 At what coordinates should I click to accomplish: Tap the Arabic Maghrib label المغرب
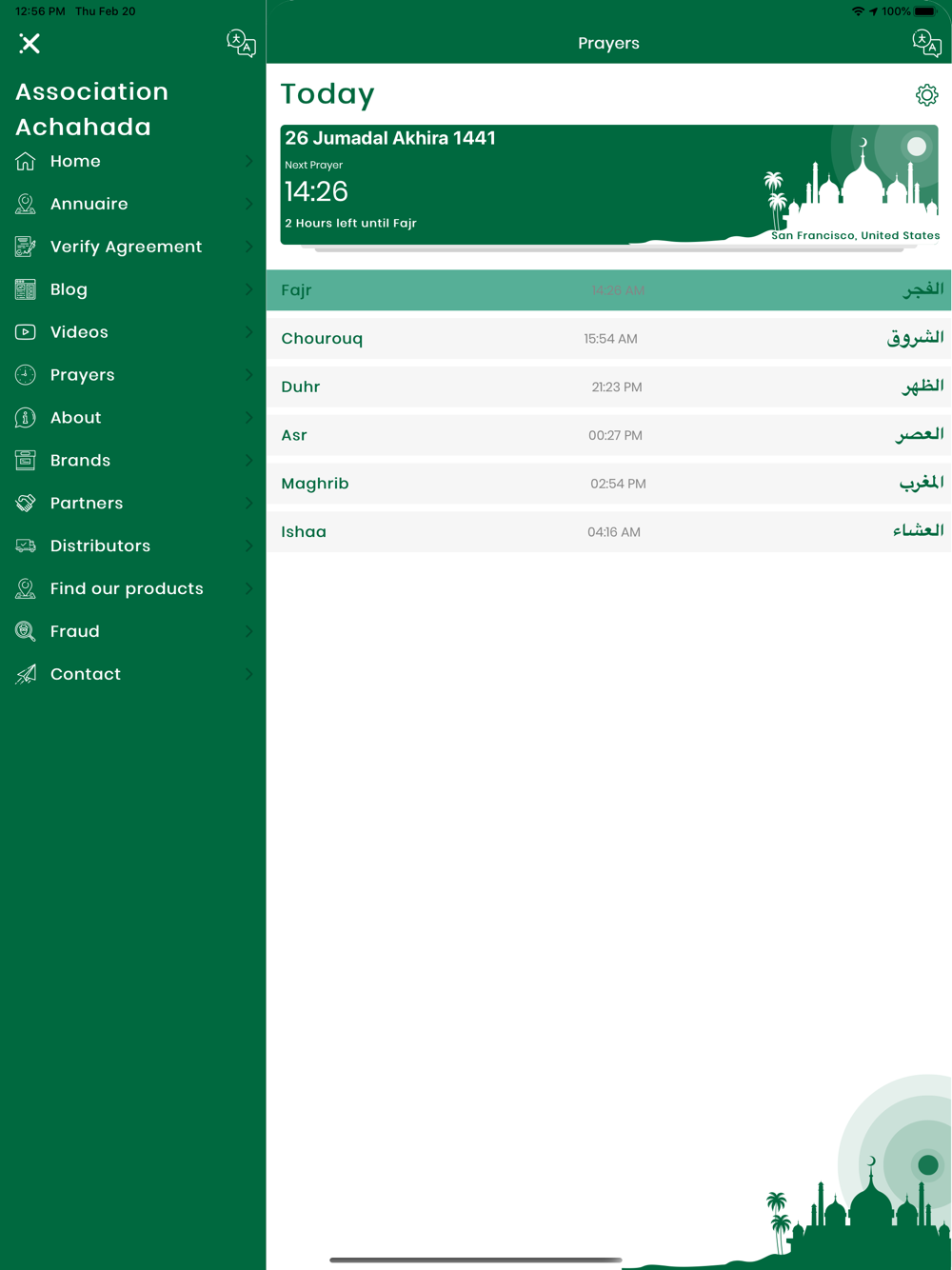(x=921, y=483)
